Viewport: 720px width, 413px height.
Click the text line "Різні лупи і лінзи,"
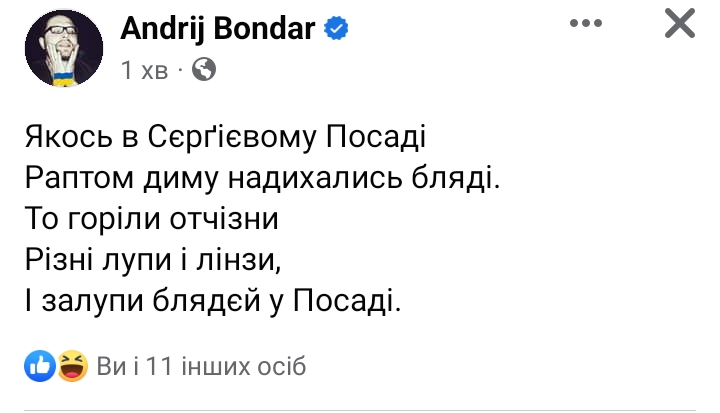pyautogui.click(x=149, y=261)
